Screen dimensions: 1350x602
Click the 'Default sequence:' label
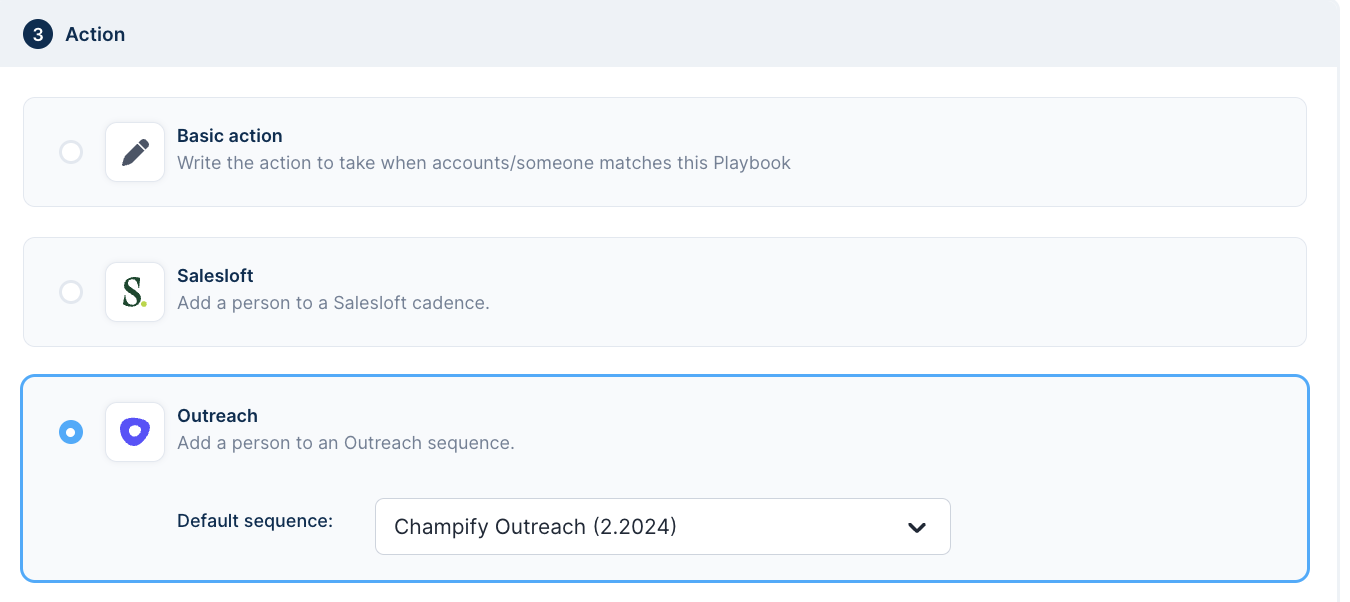tap(255, 521)
